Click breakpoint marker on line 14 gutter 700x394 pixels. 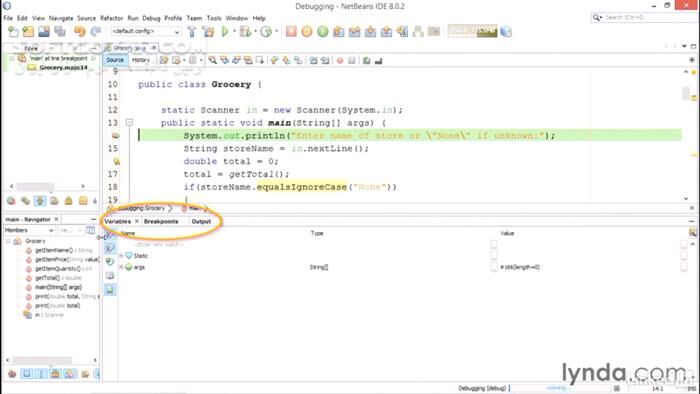[116, 136]
